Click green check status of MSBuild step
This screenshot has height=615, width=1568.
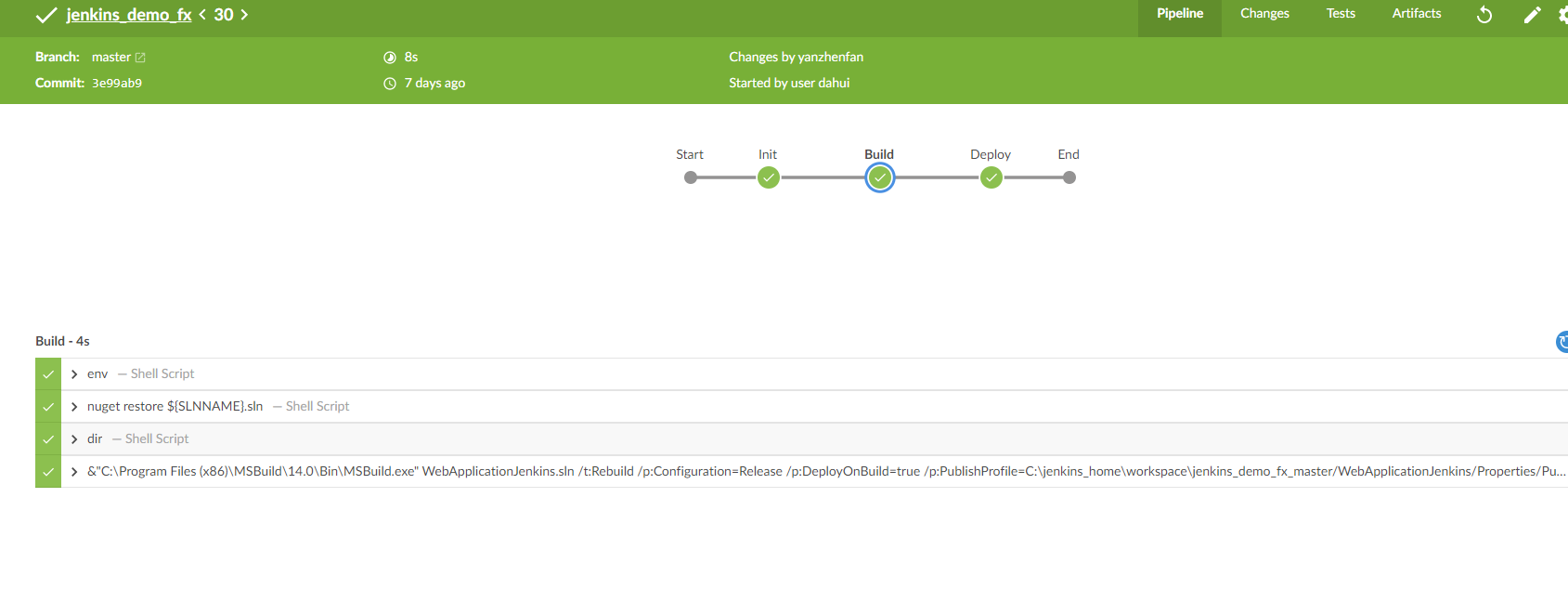[48, 472]
